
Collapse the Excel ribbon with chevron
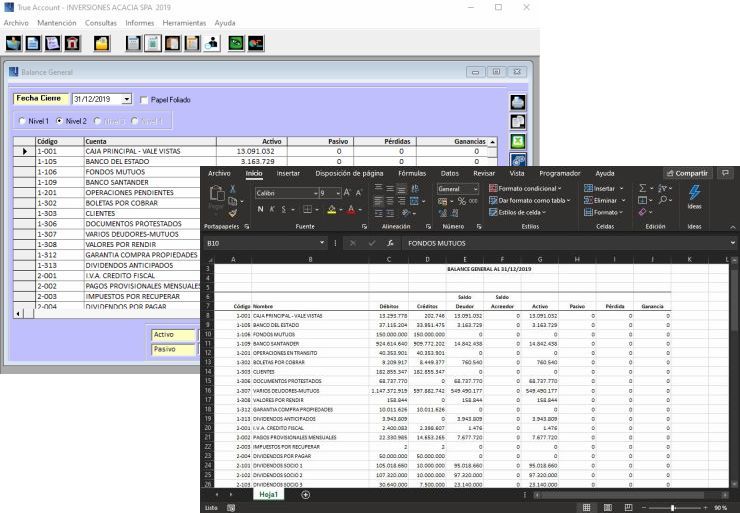tap(732, 227)
